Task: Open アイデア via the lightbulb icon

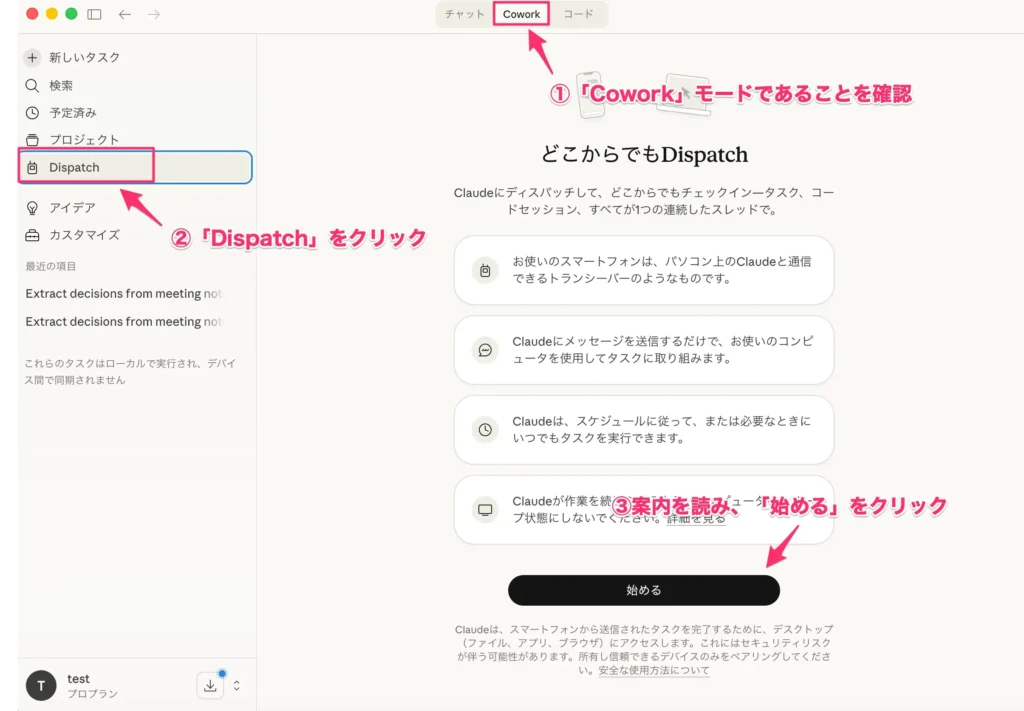Action: (33, 207)
